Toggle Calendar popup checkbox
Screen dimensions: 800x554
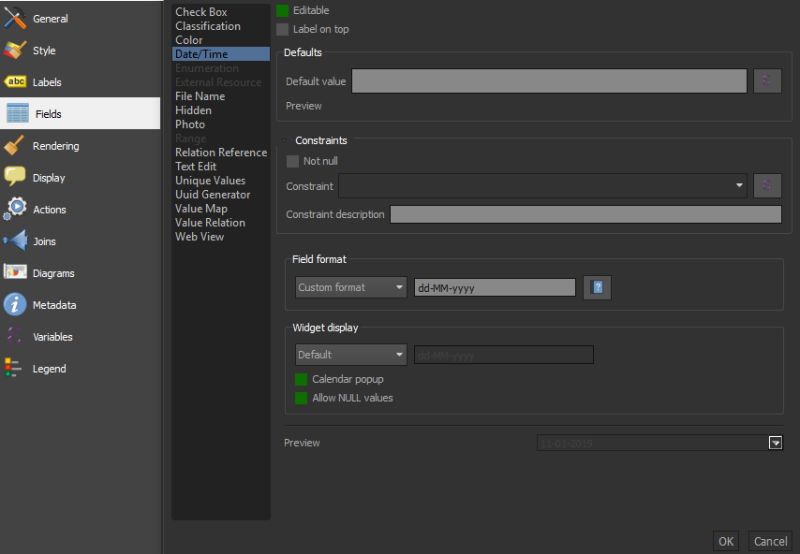pos(301,379)
